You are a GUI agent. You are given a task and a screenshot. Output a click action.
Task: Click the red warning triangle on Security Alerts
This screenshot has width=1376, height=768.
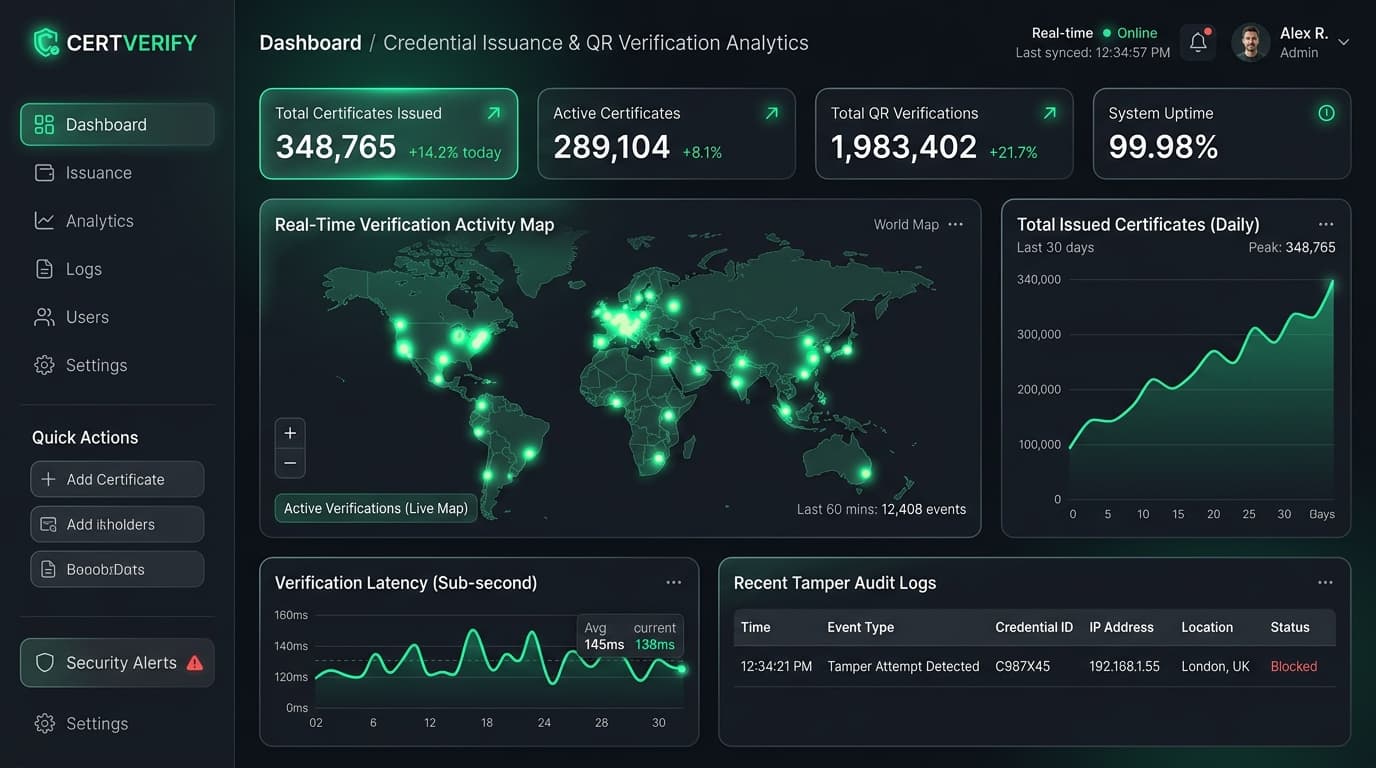195,662
